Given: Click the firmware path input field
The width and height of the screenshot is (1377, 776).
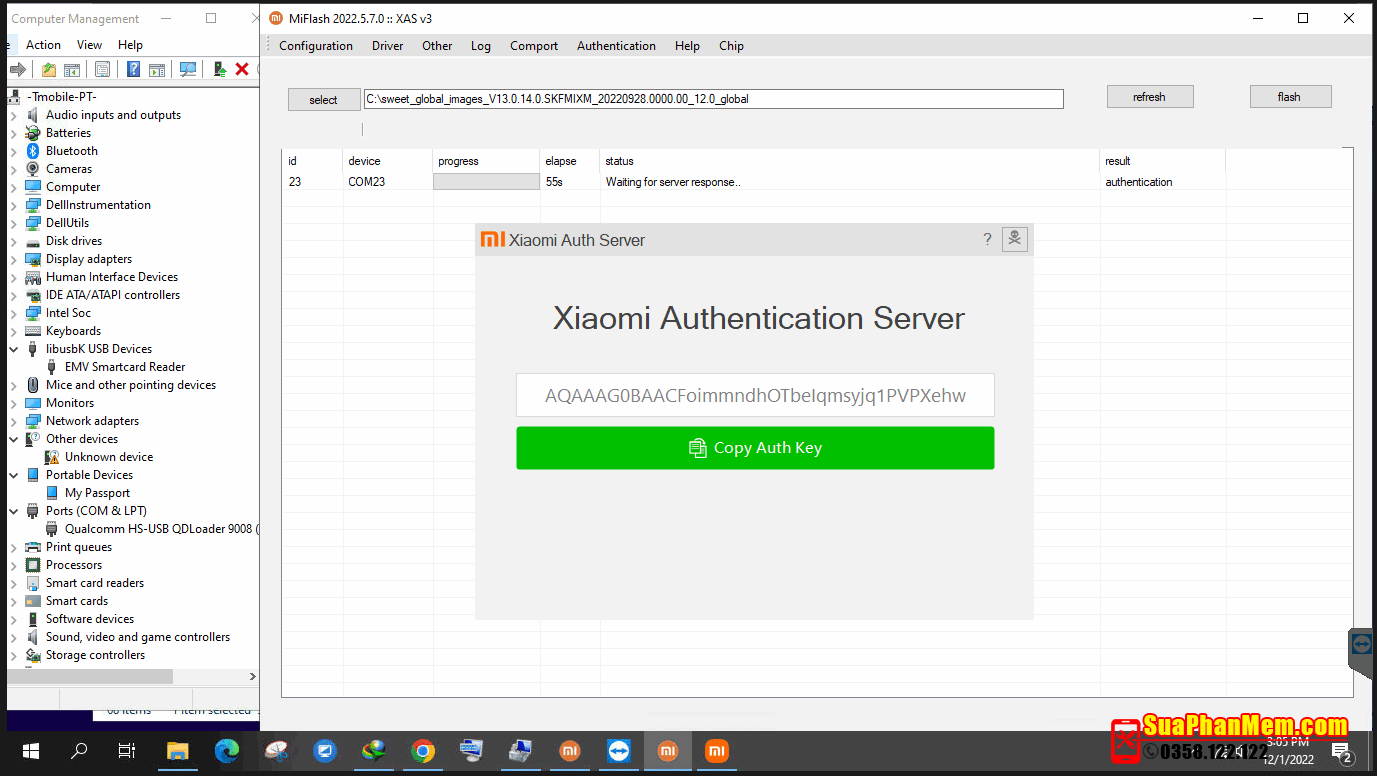Looking at the screenshot, I should (x=713, y=99).
